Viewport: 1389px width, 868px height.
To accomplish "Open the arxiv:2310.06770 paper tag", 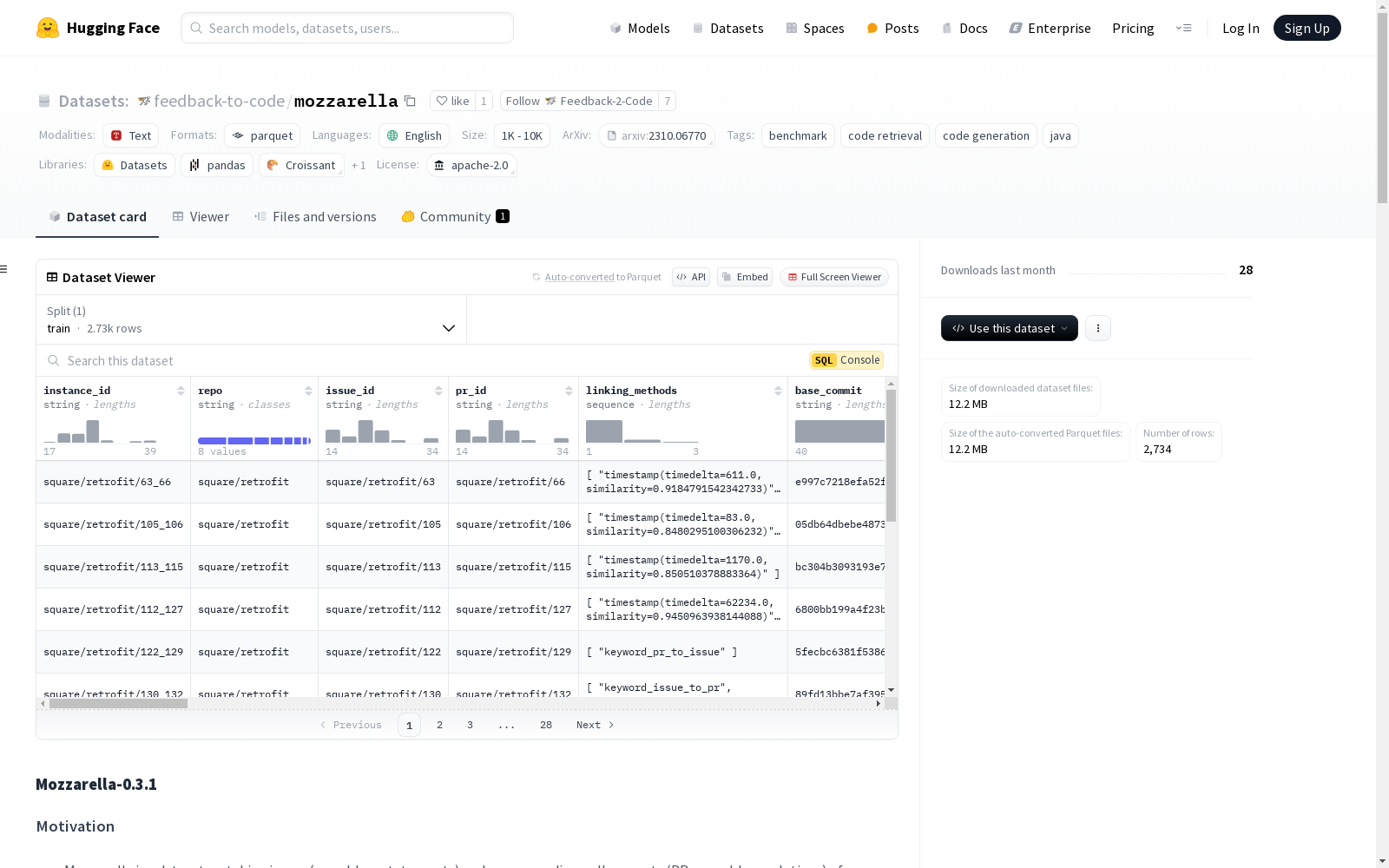I will point(656,135).
